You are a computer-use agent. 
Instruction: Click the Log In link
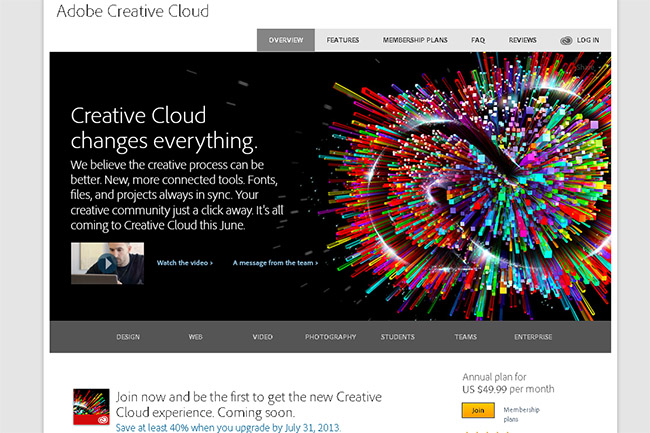pyautogui.click(x=588, y=40)
